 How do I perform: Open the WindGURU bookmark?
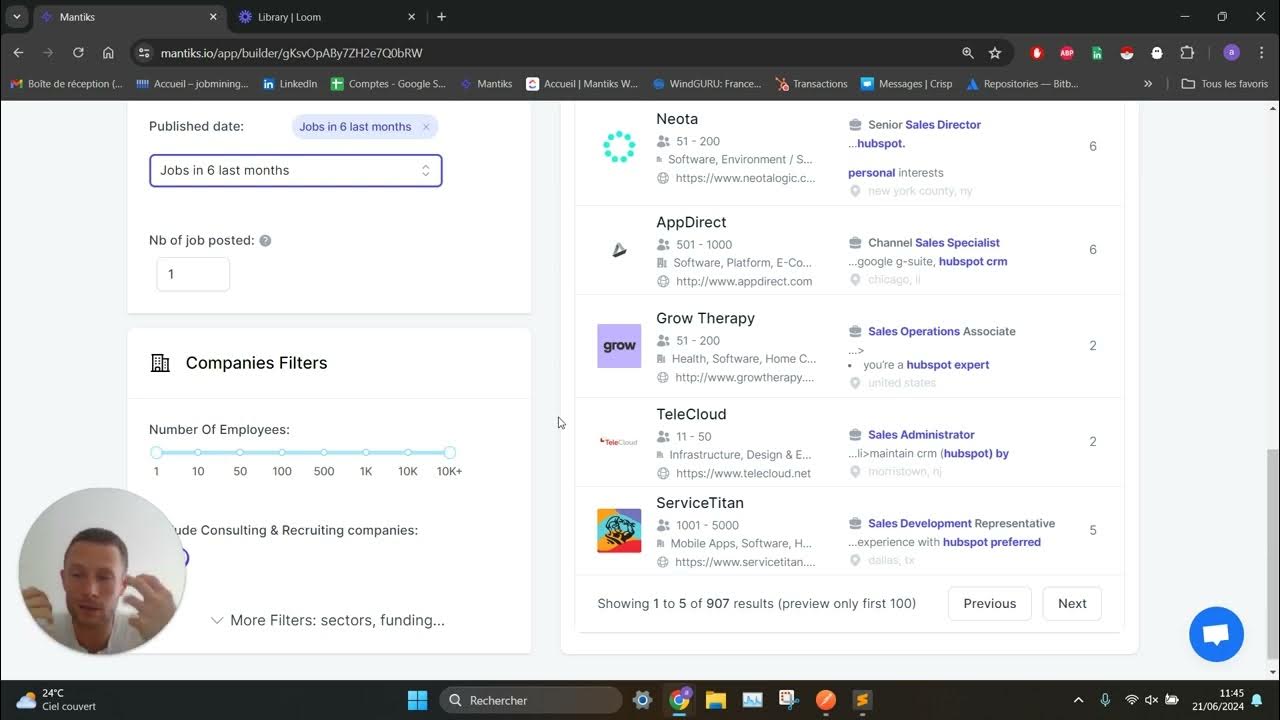pos(706,84)
